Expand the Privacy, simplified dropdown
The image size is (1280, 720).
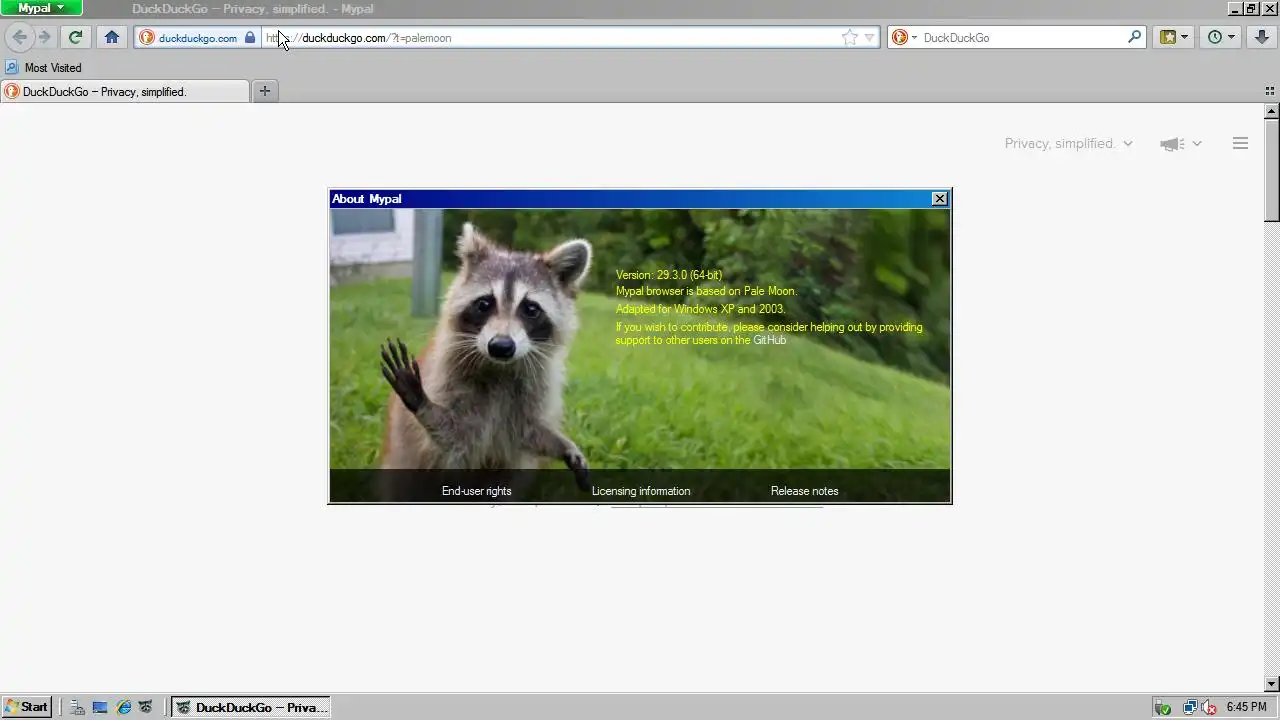click(1068, 144)
